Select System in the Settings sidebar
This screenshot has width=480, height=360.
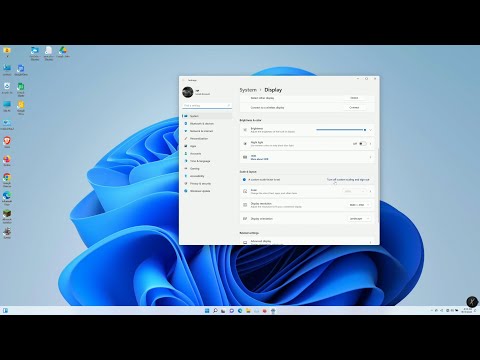point(207,116)
